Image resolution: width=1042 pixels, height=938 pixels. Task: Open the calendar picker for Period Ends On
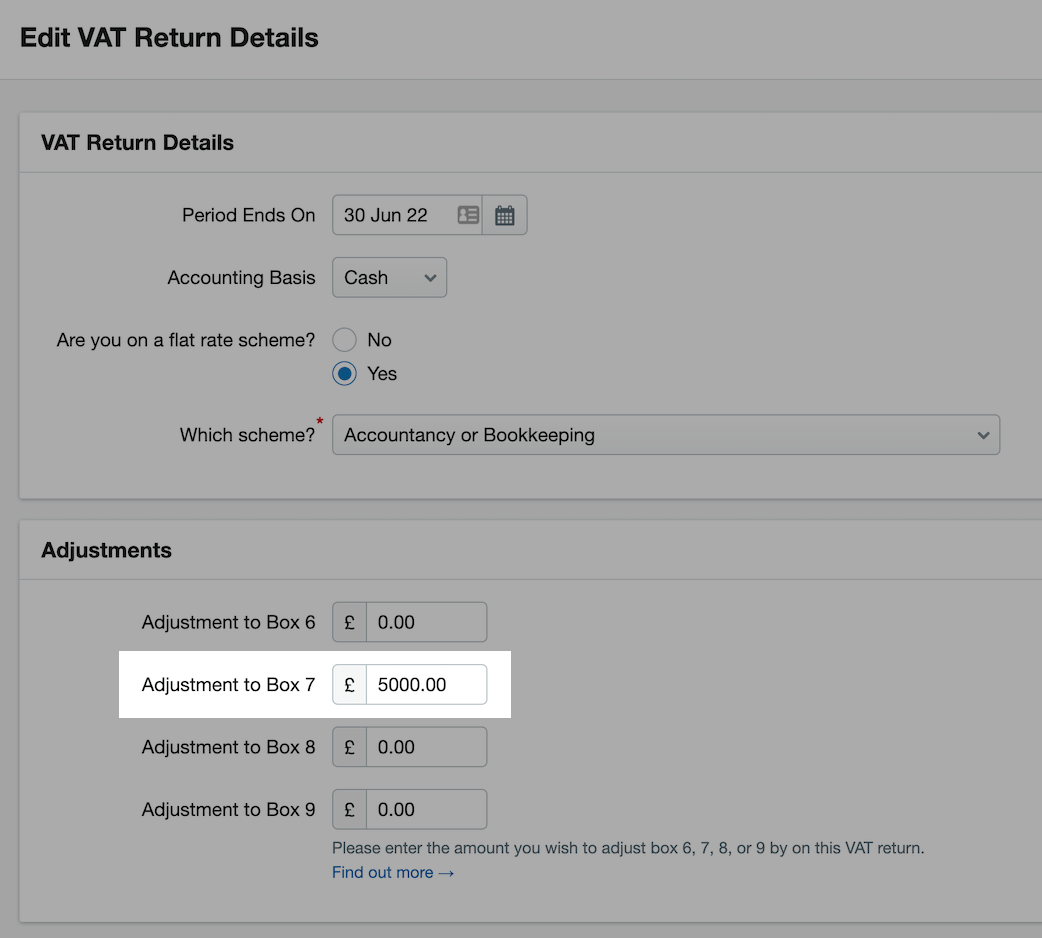tap(504, 214)
